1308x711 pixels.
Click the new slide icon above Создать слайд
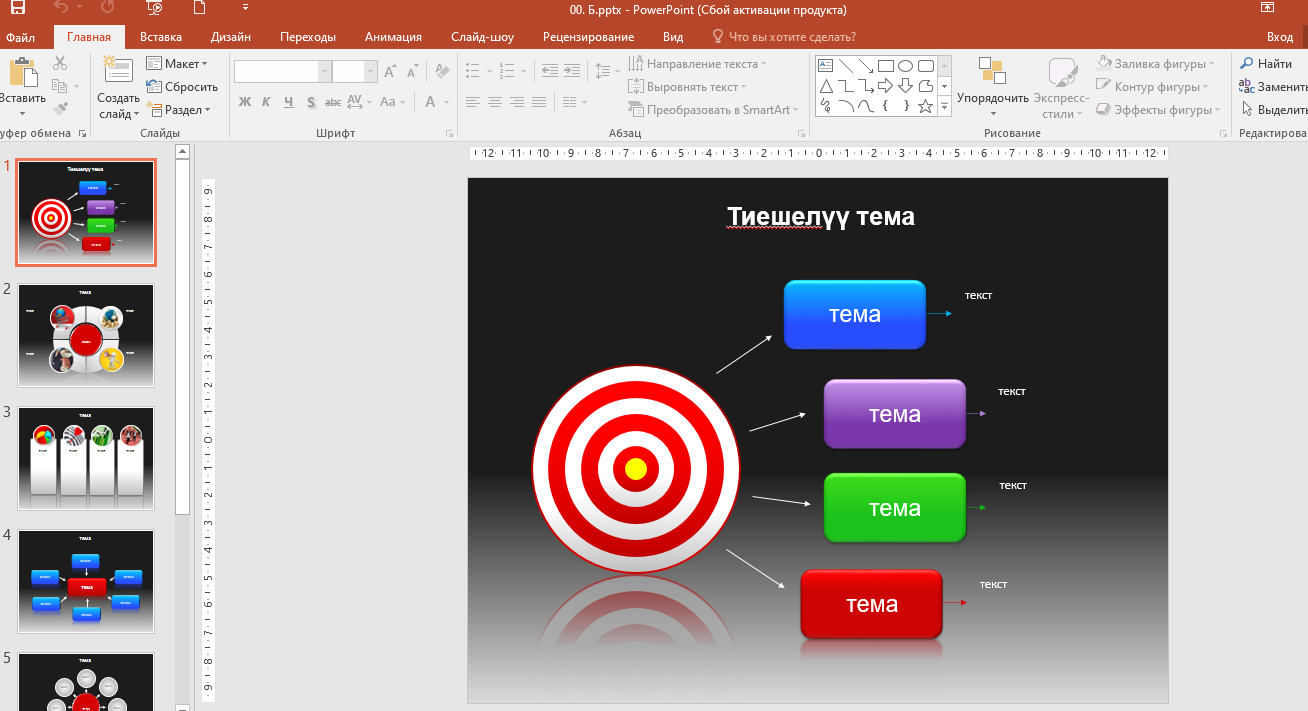coord(118,70)
